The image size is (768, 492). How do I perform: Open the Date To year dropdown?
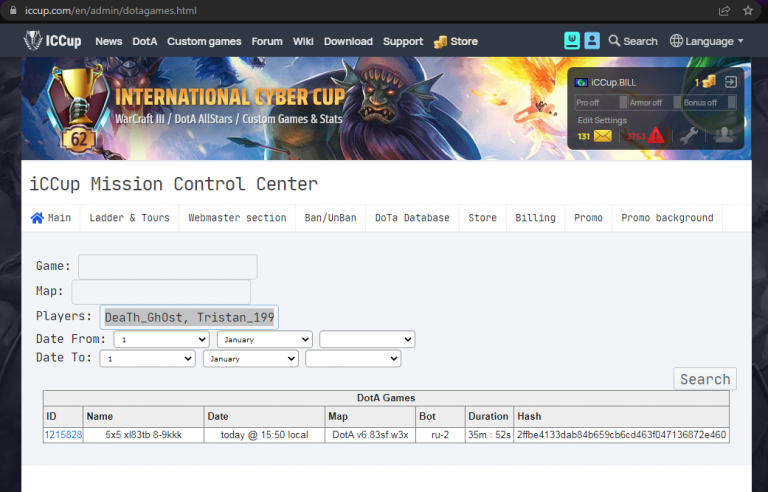coord(353,358)
